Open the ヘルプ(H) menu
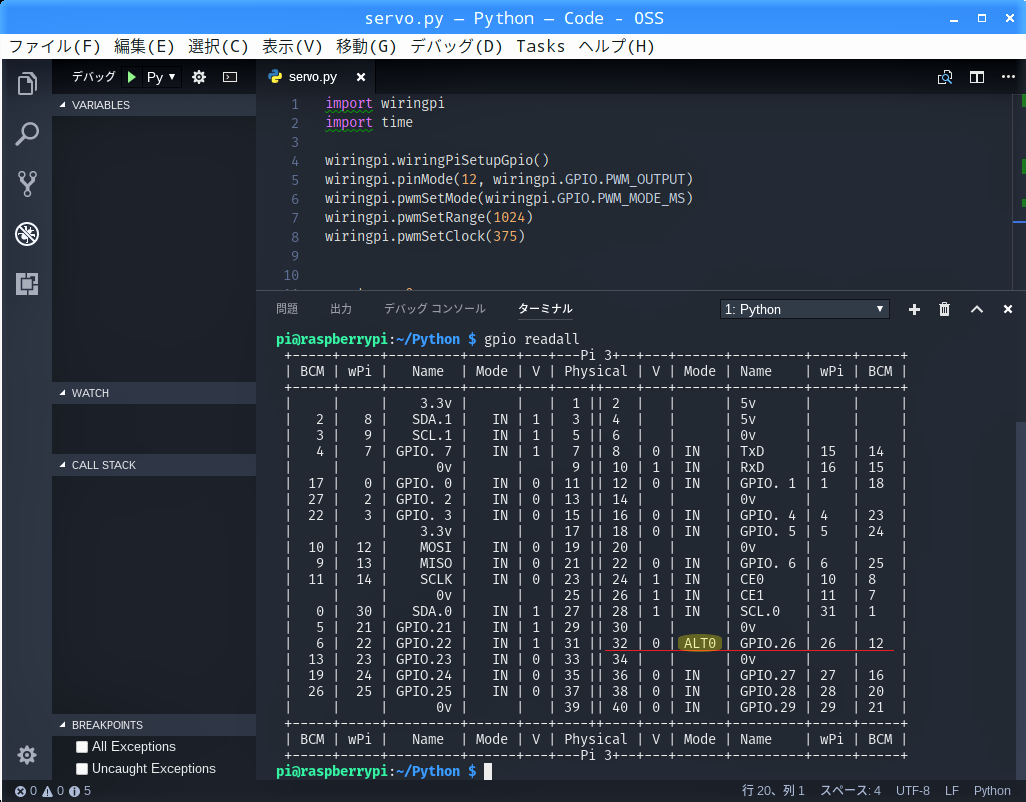 (616, 46)
